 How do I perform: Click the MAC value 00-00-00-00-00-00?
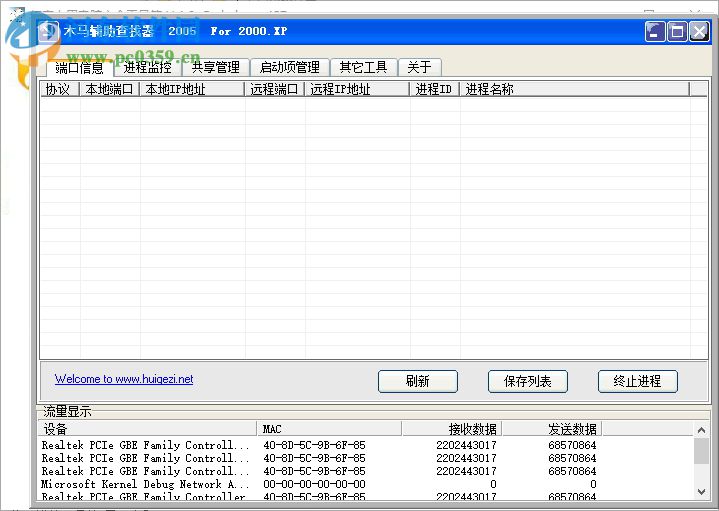(315, 484)
